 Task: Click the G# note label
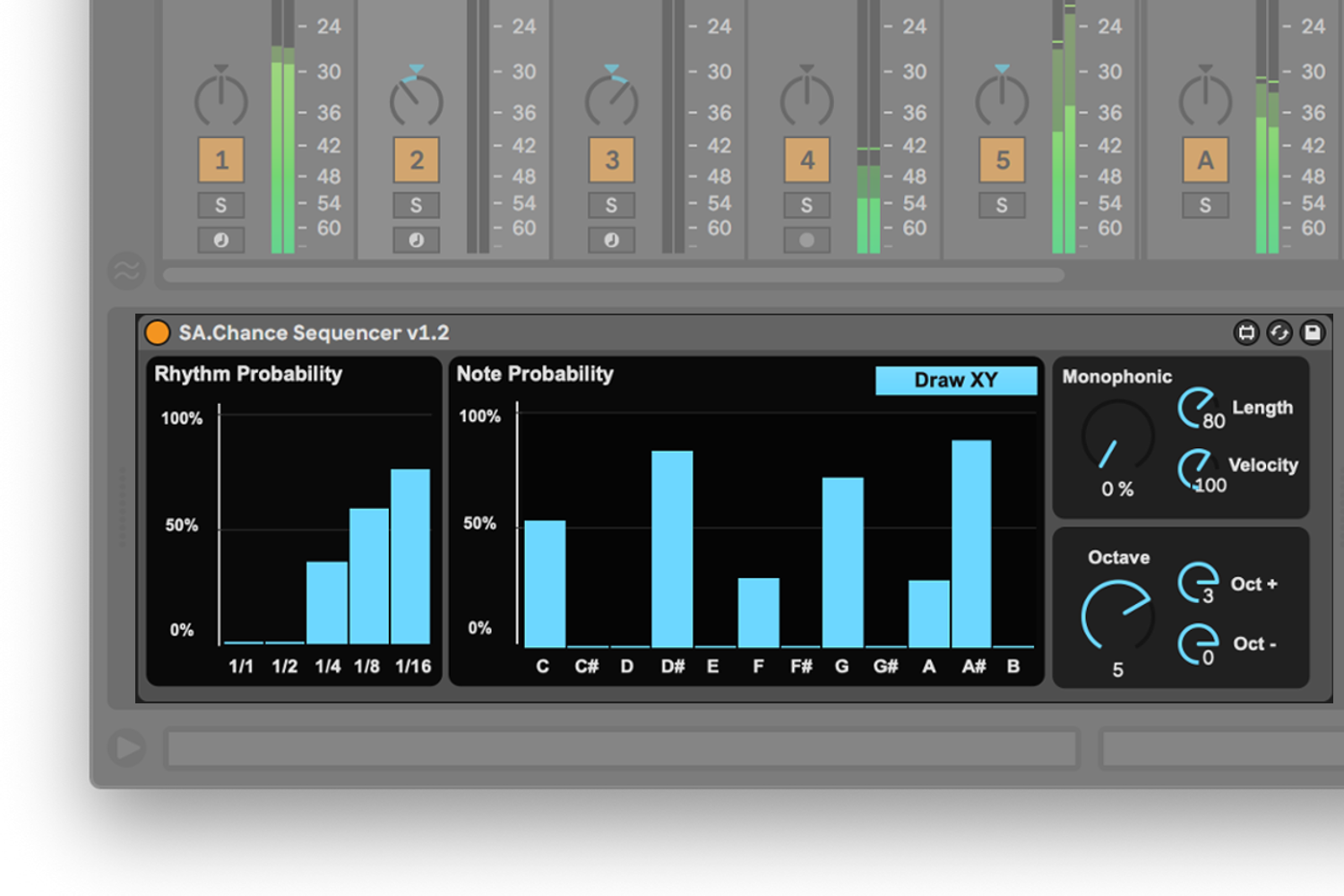coord(886,667)
